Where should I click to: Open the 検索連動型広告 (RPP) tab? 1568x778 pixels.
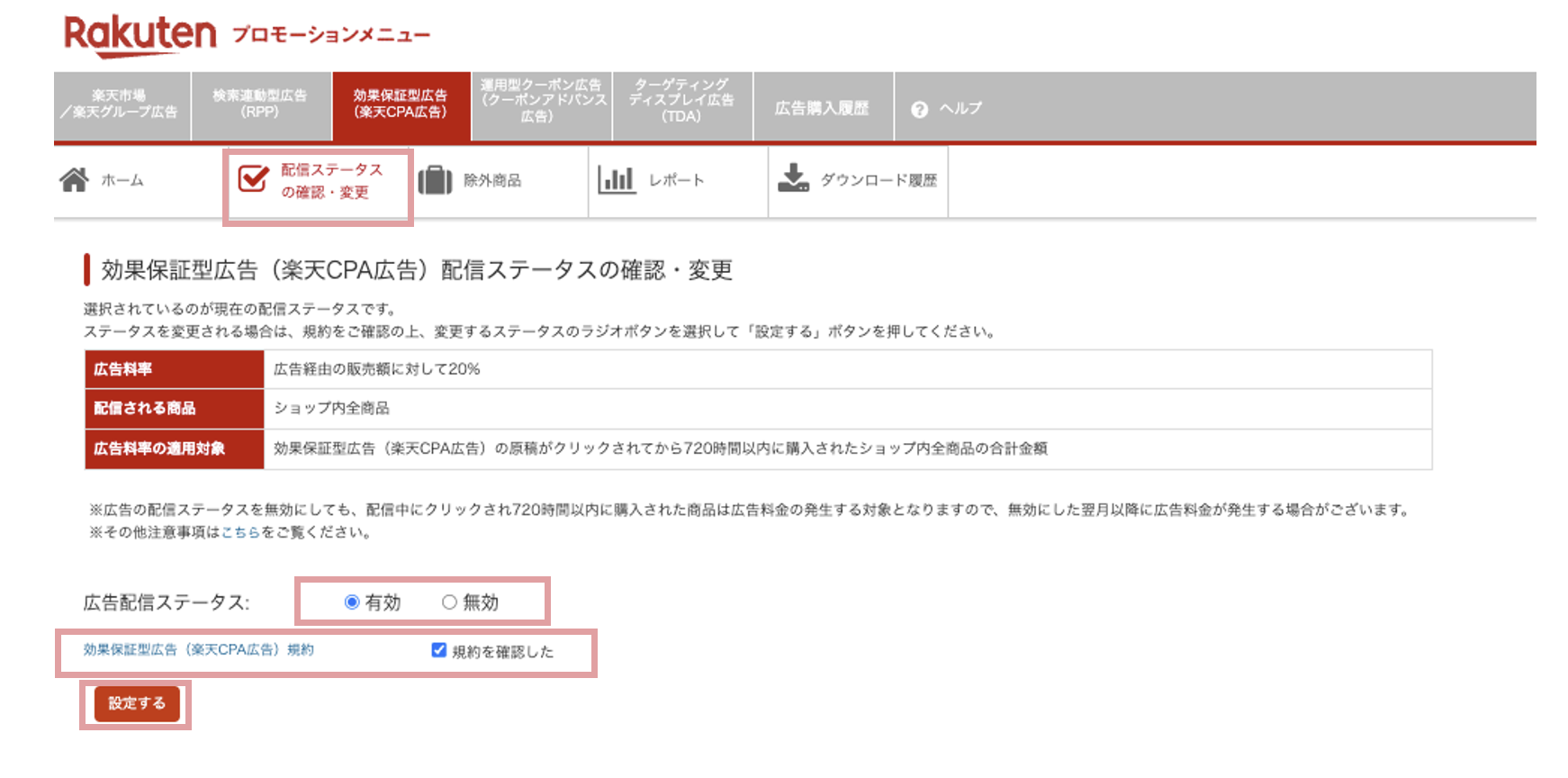[261, 106]
